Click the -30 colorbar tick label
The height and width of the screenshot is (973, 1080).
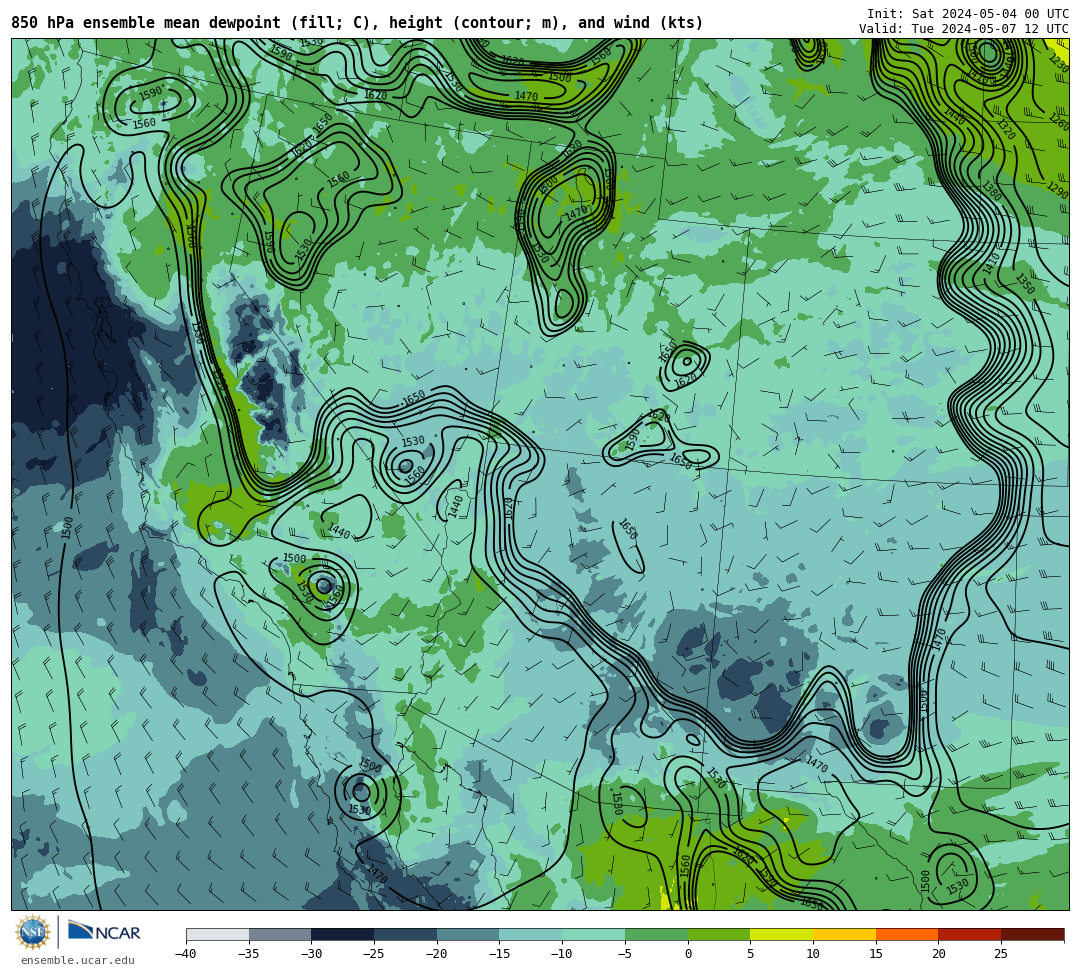[x=311, y=954]
